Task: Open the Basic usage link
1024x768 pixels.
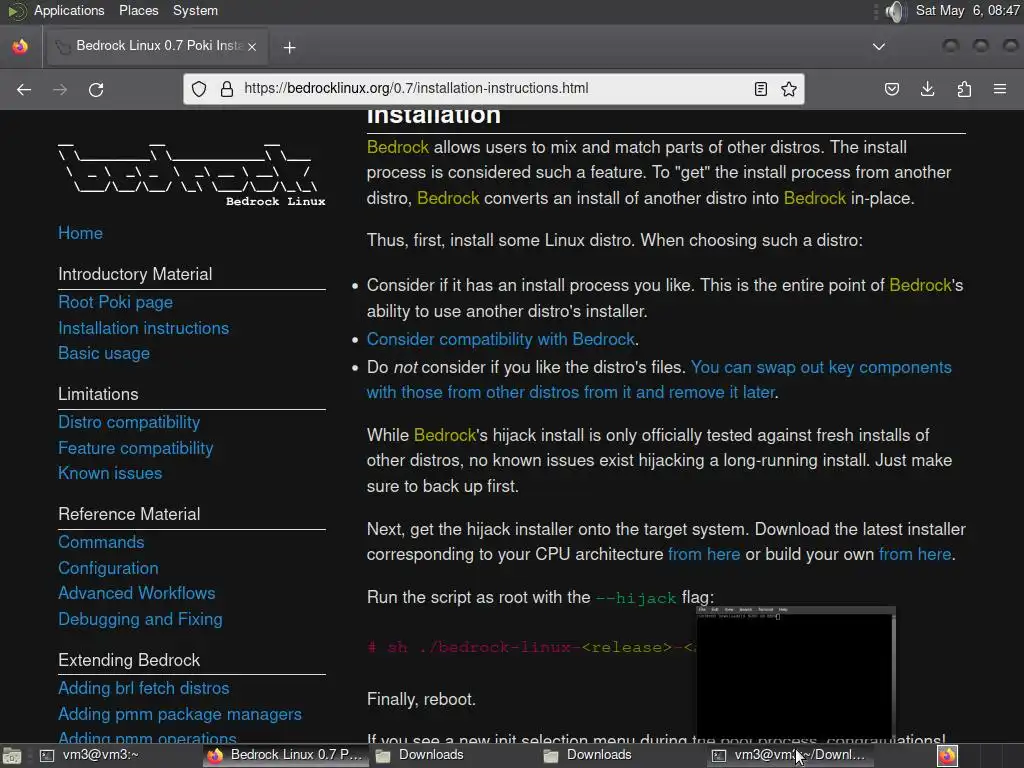Action: [104, 353]
